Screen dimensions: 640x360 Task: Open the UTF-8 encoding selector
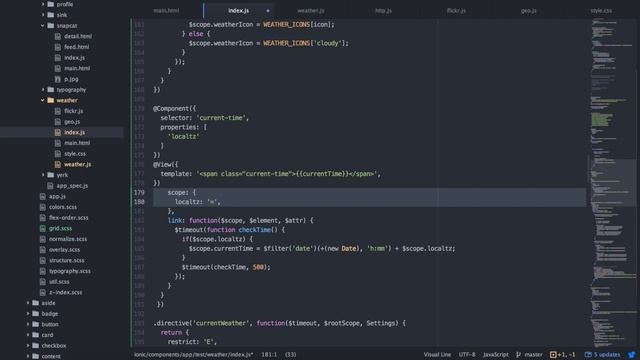click(x=467, y=355)
